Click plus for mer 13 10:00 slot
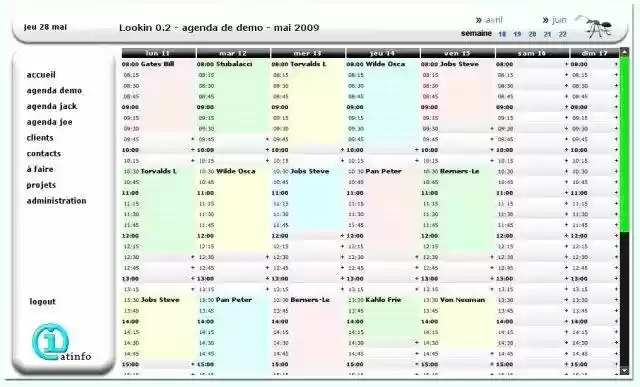 tap(342, 150)
